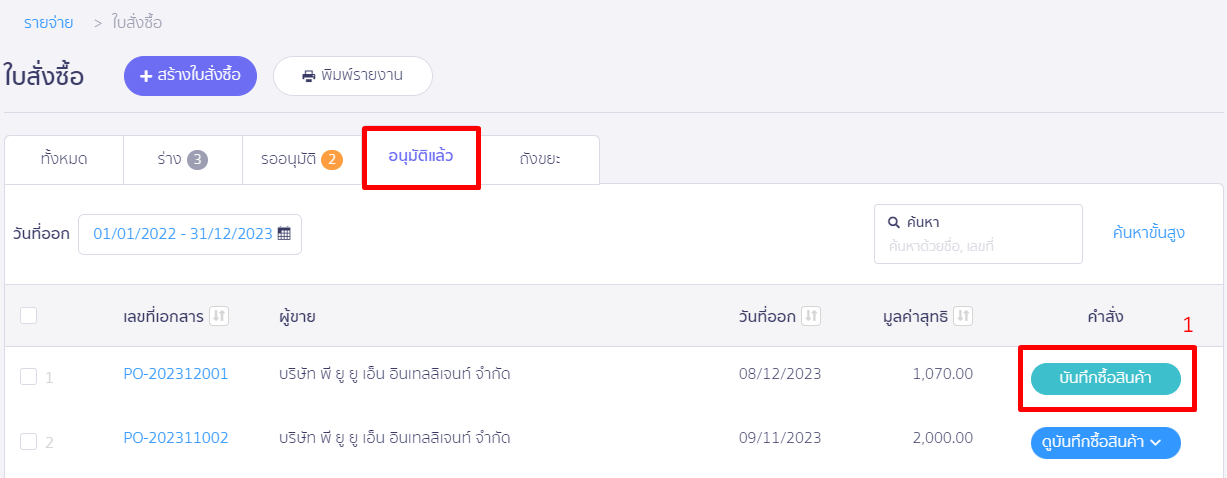Sort by net value icon
This screenshot has width=1227, height=478.
pyautogui.click(x=963, y=316)
